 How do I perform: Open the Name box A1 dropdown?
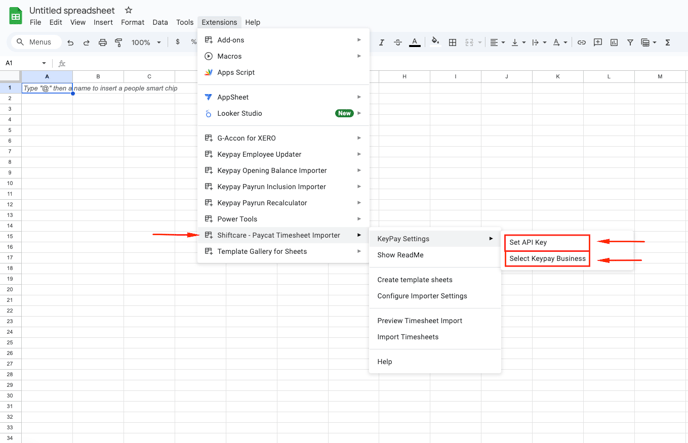point(44,63)
